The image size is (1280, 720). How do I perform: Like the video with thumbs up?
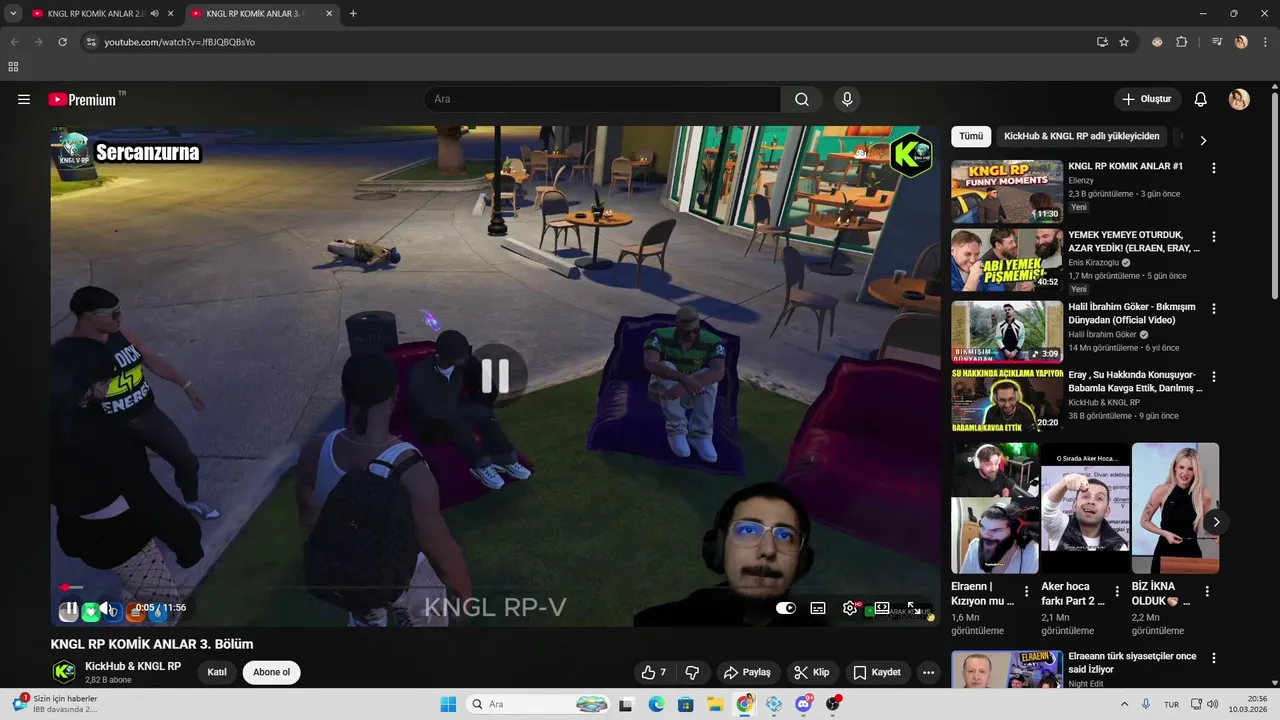coord(654,672)
